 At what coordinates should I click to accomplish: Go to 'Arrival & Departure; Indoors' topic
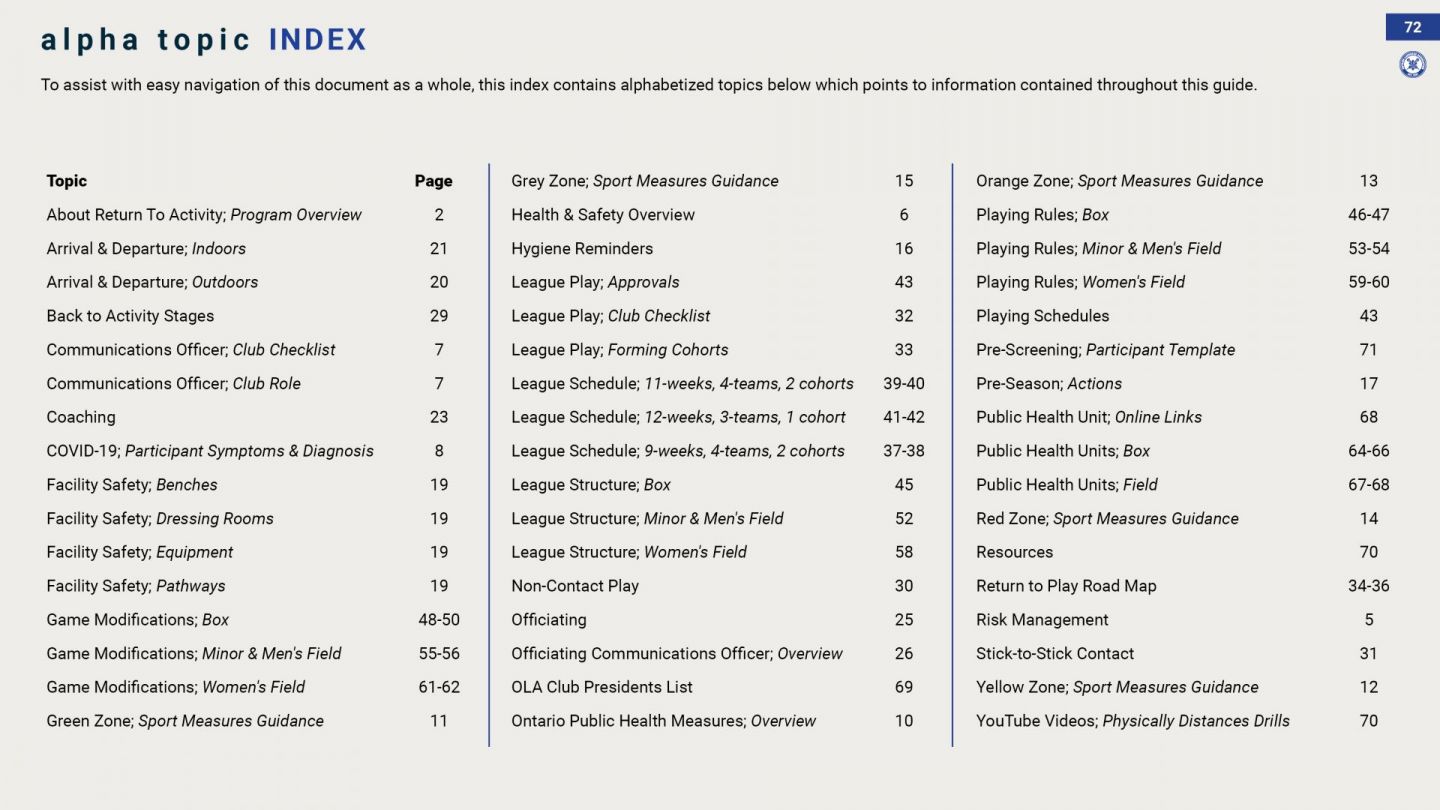pos(146,249)
